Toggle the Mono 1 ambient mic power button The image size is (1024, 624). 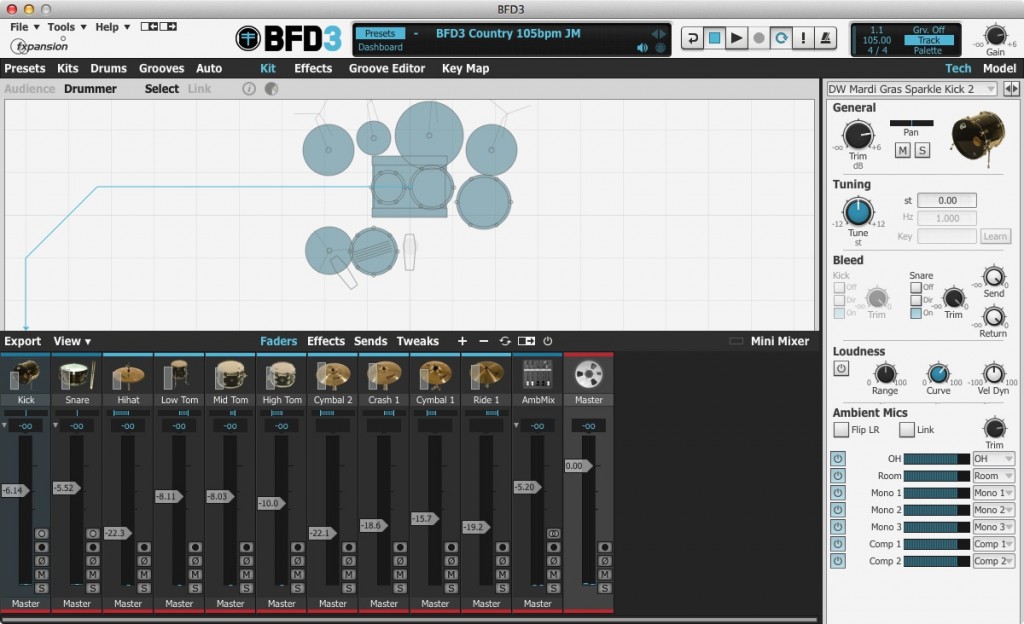click(x=838, y=493)
